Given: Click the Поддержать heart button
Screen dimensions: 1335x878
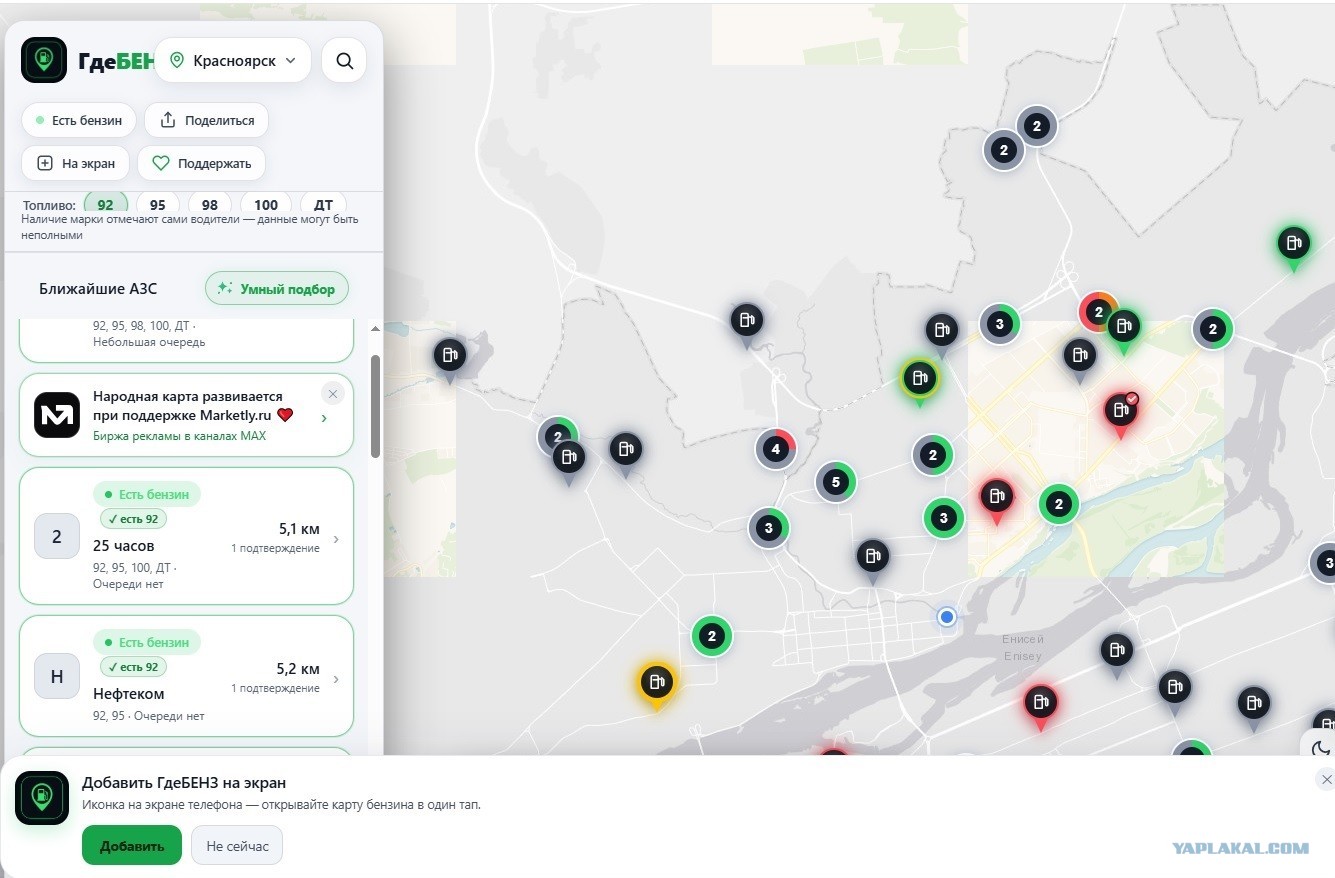Looking at the screenshot, I should (x=201, y=163).
